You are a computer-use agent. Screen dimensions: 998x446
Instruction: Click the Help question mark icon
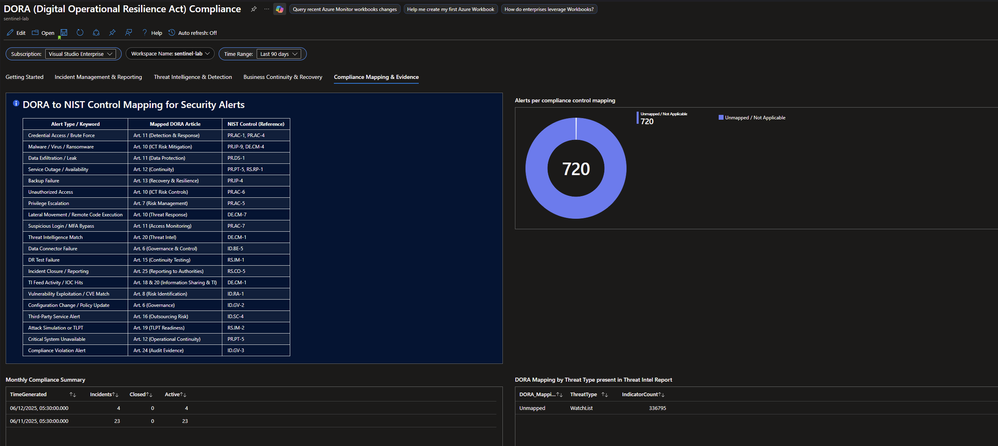[144, 33]
